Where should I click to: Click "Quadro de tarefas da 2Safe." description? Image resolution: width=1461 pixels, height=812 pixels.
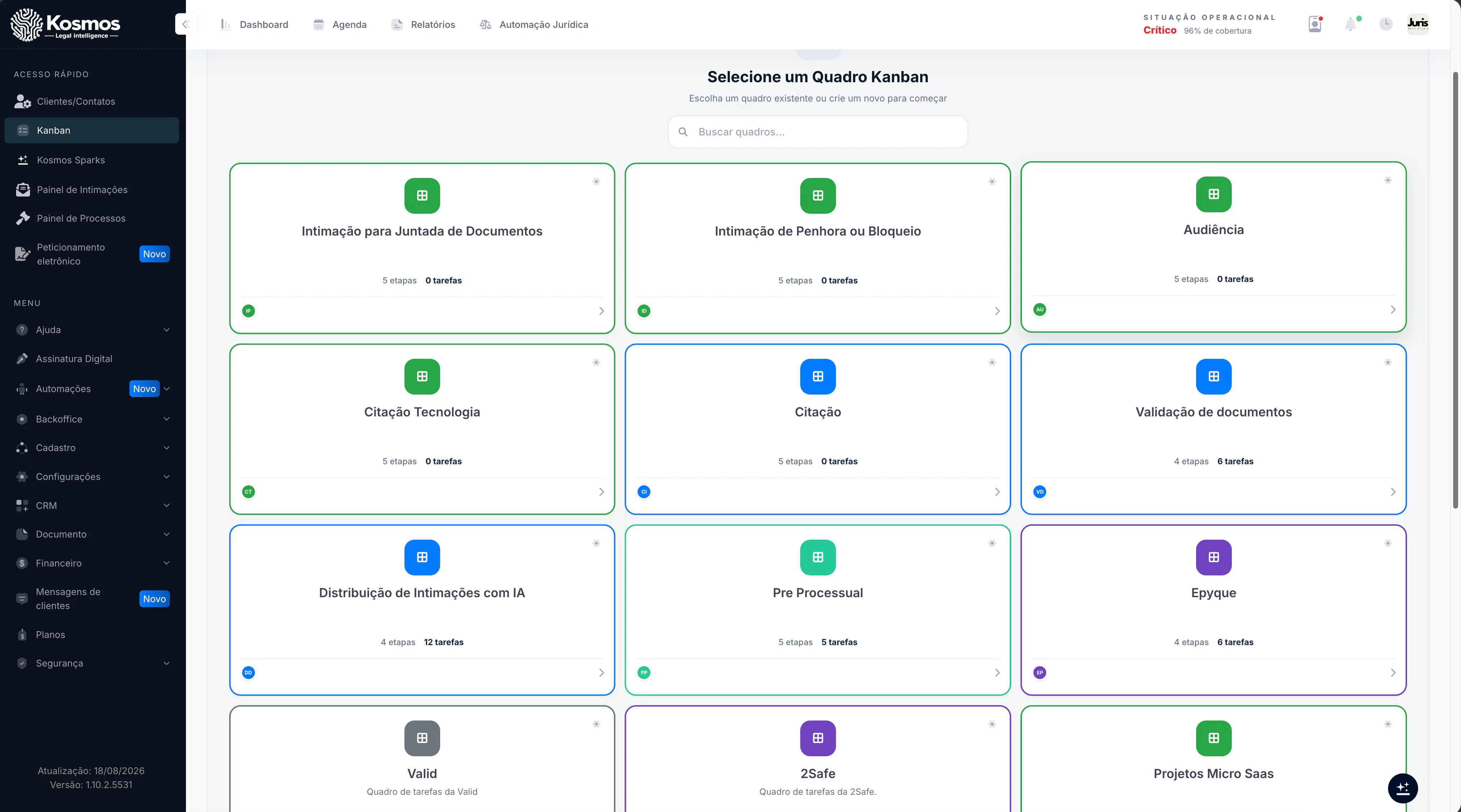click(x=818, y=792)
